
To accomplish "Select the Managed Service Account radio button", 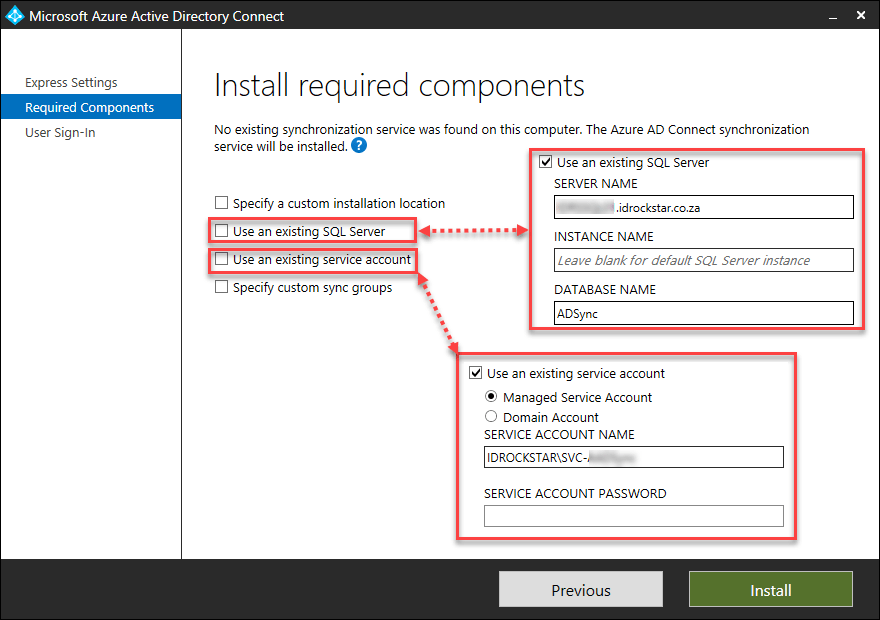I will point(491,396).
